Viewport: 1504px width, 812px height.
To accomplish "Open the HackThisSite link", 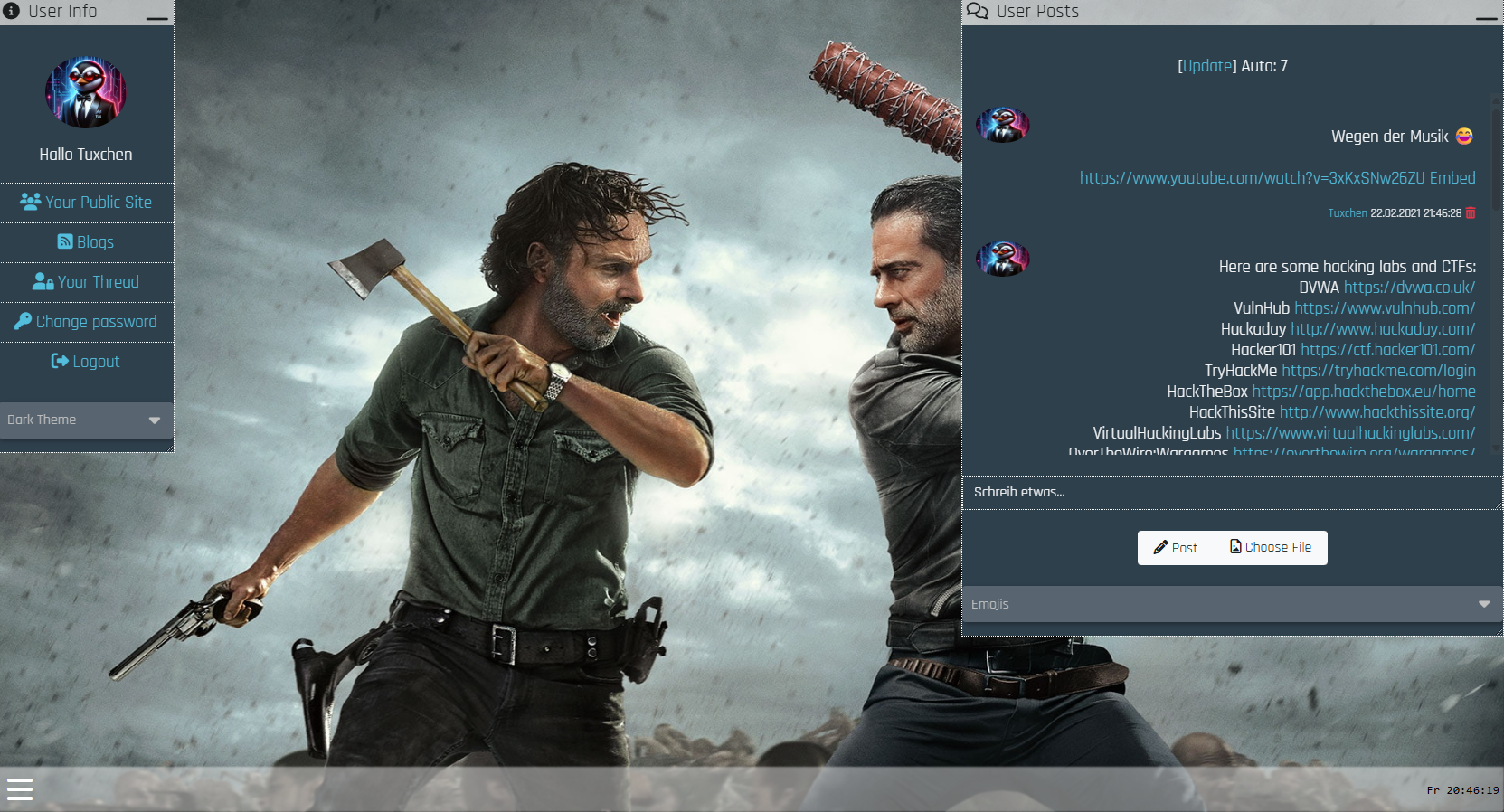I will (1377, 412).
